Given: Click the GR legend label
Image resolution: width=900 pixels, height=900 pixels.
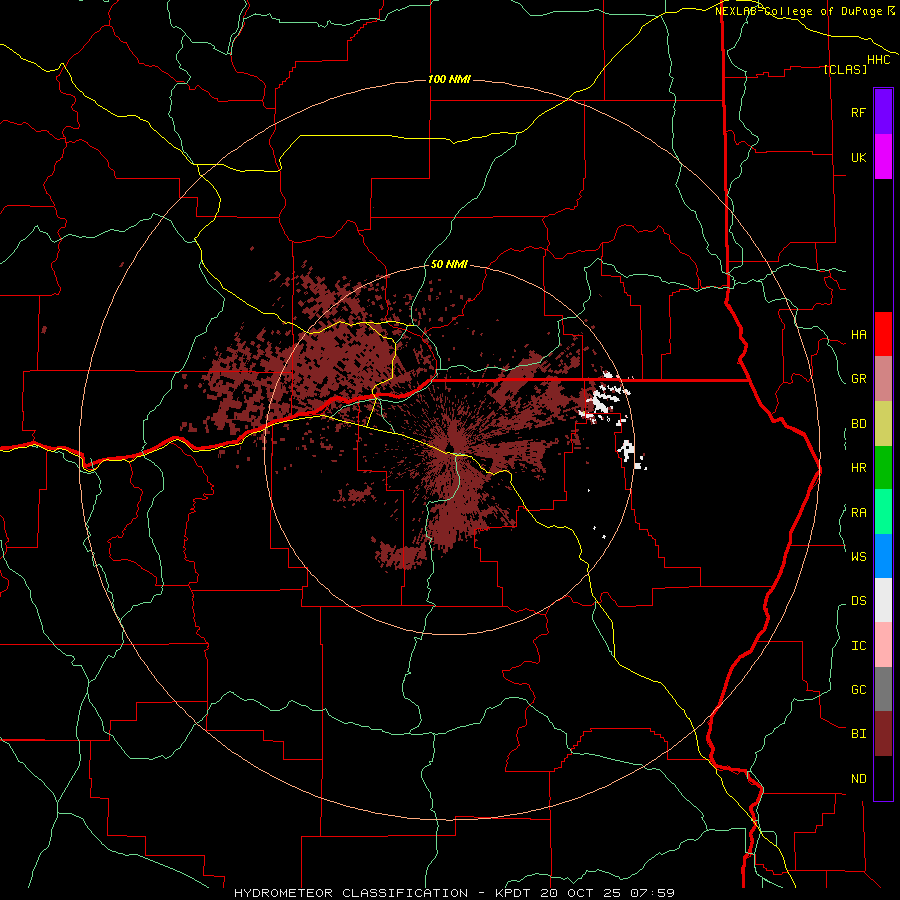Looking at the screenshot, I should coord(858,379).
